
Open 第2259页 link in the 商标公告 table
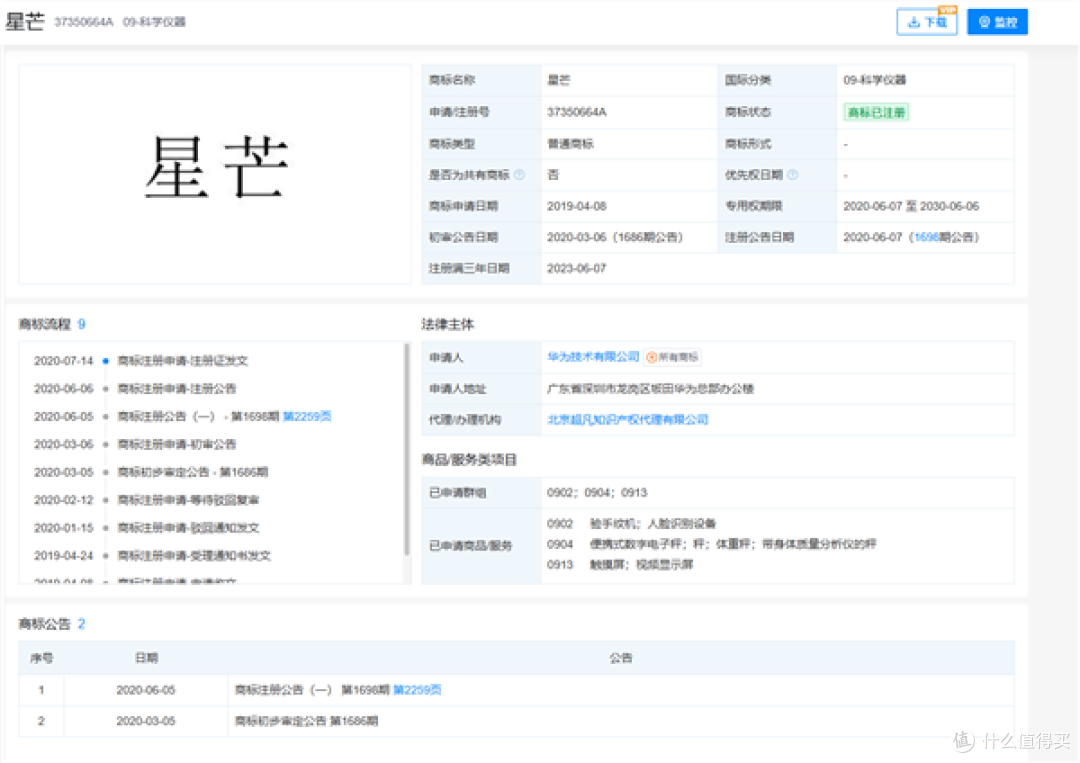(417, 689)
